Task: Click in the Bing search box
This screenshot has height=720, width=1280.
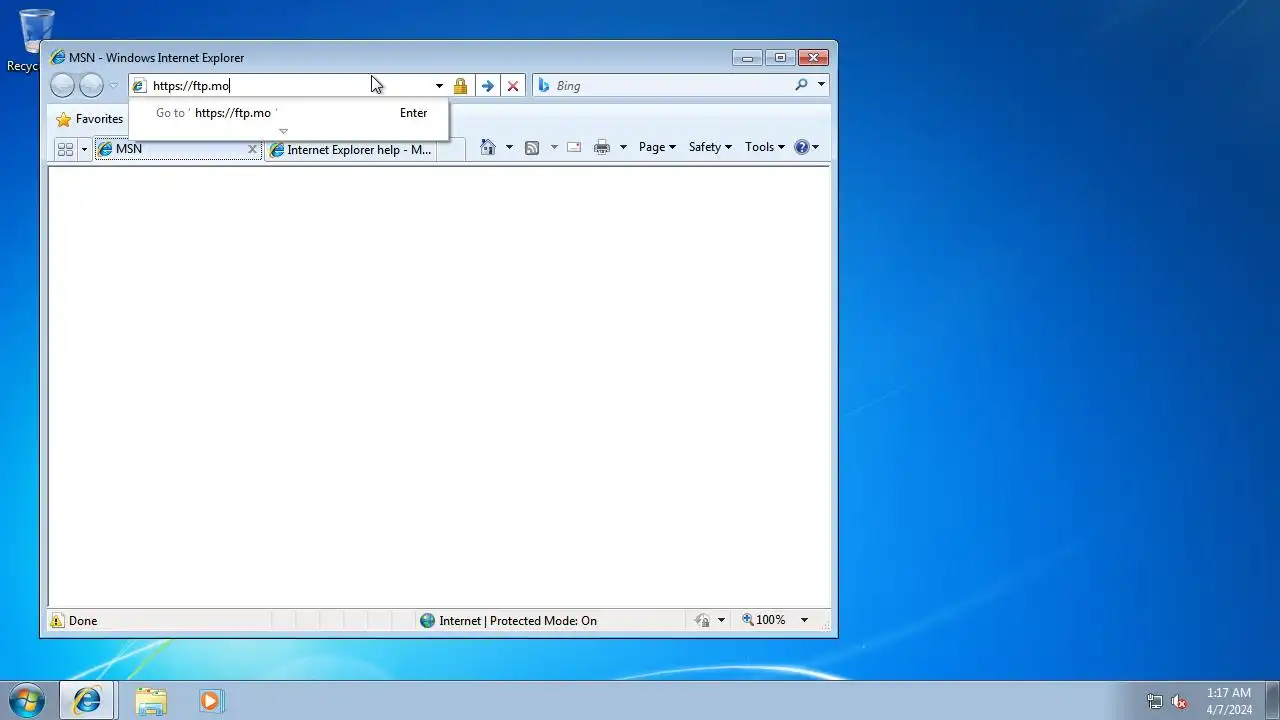Action: click(x=670, y=86)
